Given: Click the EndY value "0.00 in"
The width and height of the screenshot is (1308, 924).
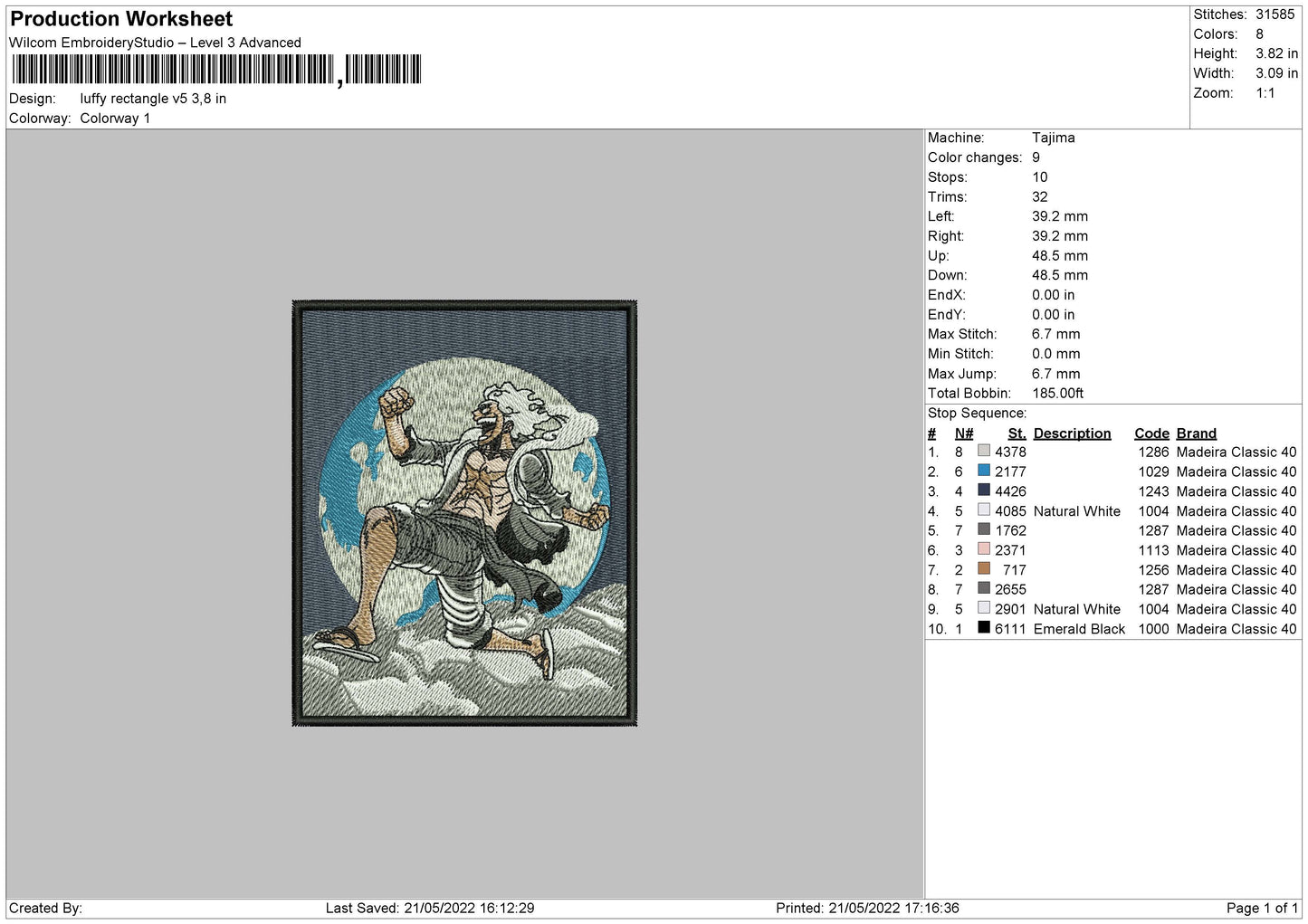Looking at the screenshot, I should [x=1054, y=315].
